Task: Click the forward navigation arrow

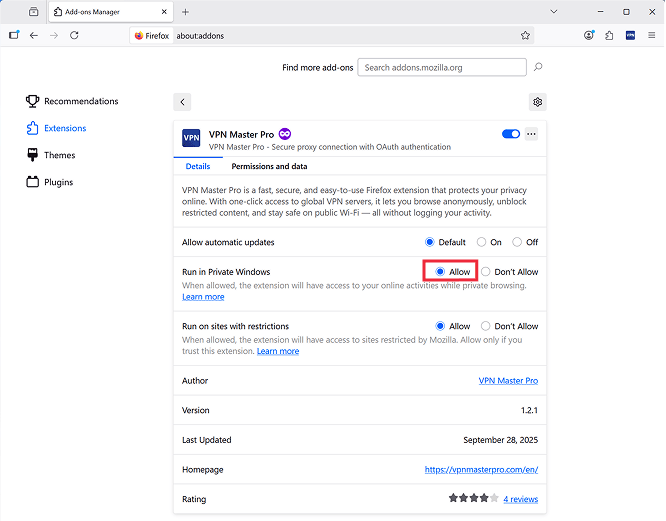Action: (x=54, y=35)
